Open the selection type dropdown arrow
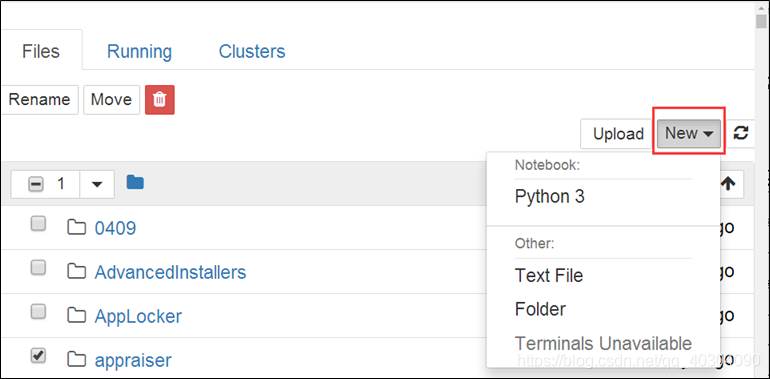770x379 pixels. [97, 184]
